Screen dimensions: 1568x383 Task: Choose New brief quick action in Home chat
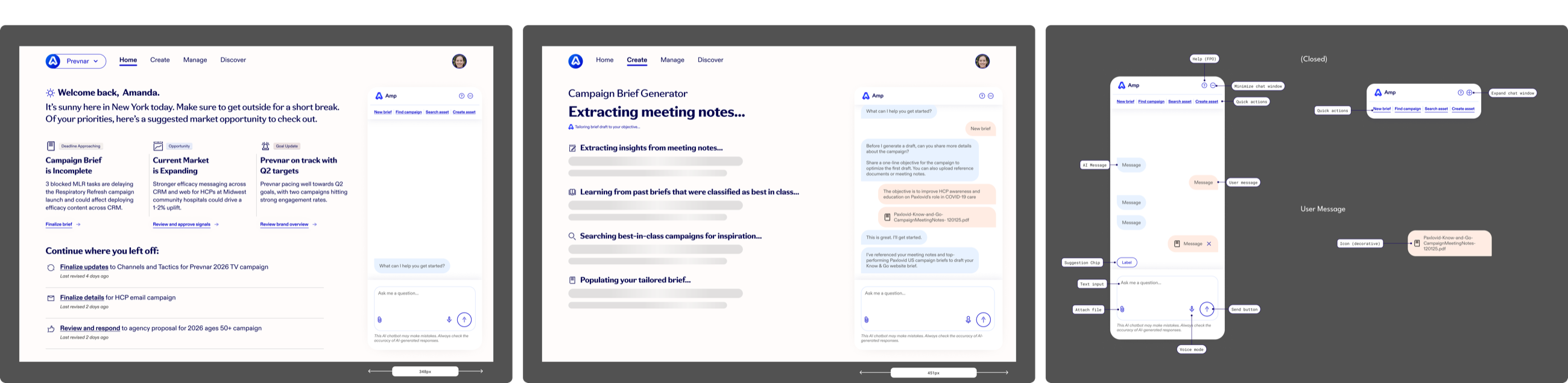(x=383, y=112)
